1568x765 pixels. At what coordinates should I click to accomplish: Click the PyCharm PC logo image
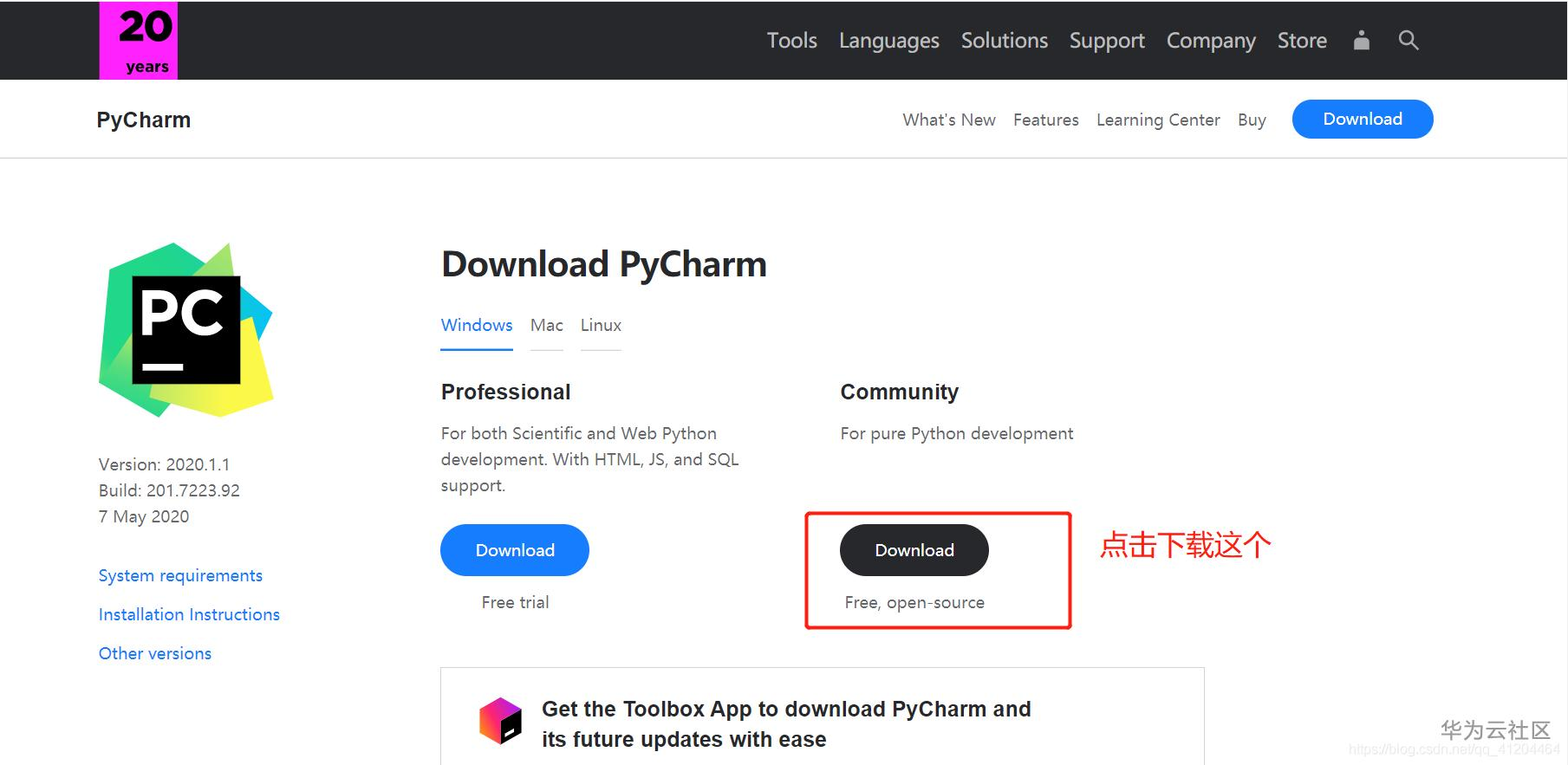pos(186,329)
